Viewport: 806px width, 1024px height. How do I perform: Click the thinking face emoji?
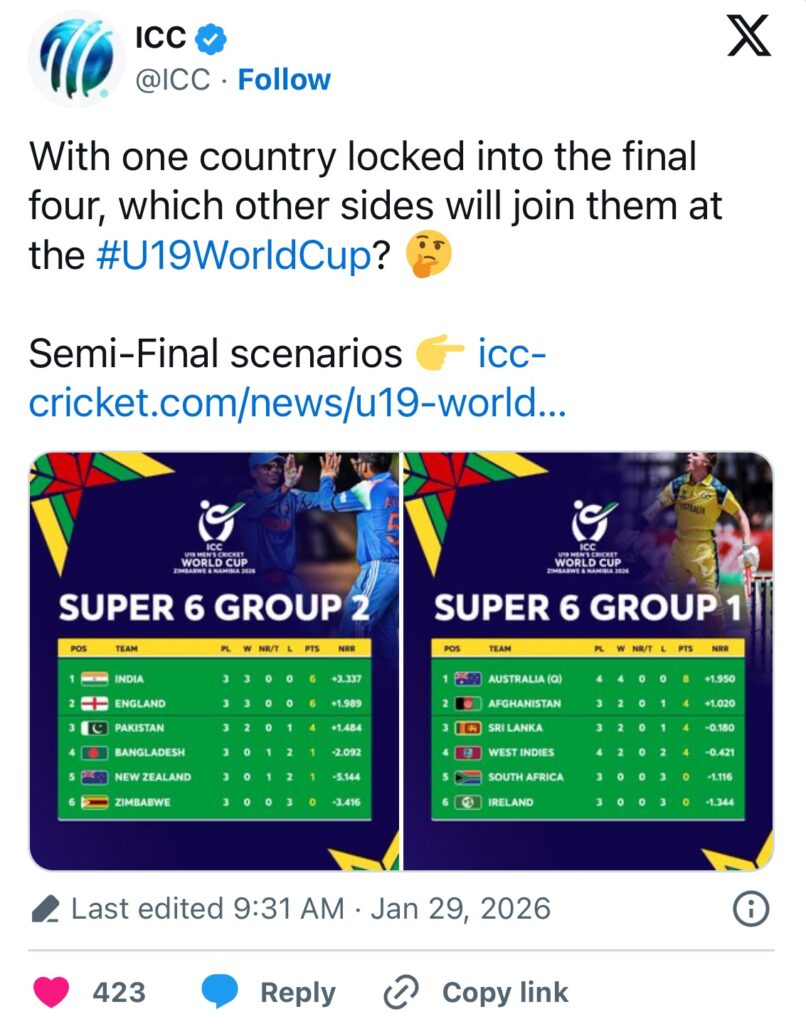click(x=429, y=256)
